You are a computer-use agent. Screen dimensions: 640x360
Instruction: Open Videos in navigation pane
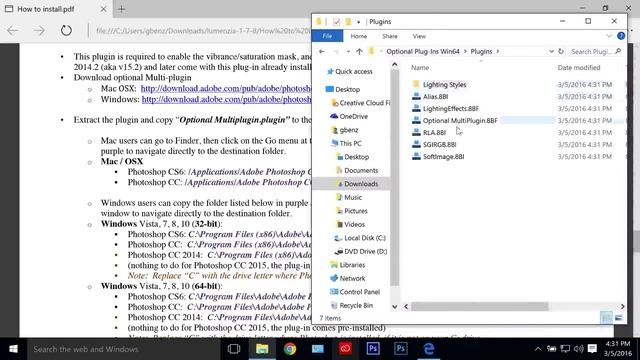[350, 224]
